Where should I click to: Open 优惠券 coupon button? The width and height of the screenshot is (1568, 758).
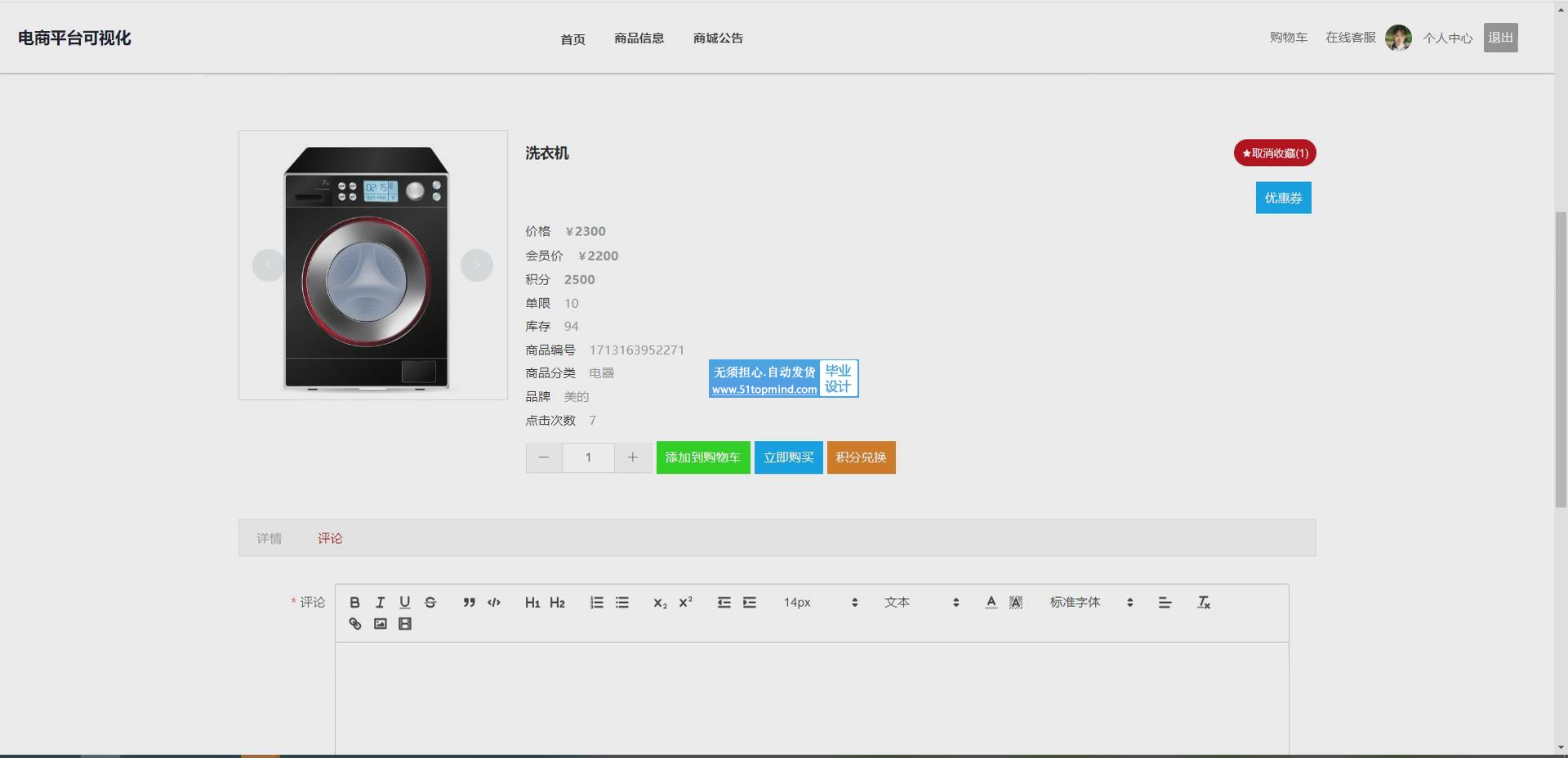click(1284, 198)
